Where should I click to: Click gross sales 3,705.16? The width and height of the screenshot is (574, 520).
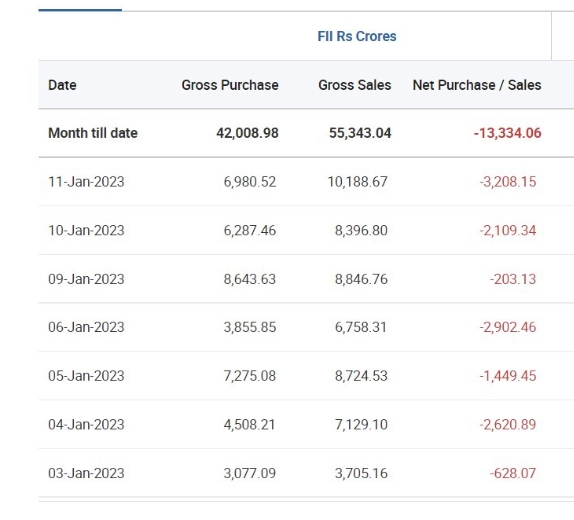pos(361,473)
